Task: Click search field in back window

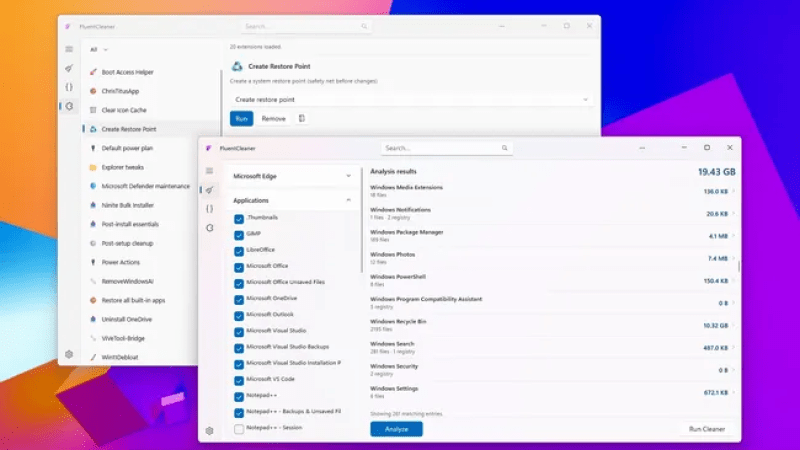Action: point(306,27)
